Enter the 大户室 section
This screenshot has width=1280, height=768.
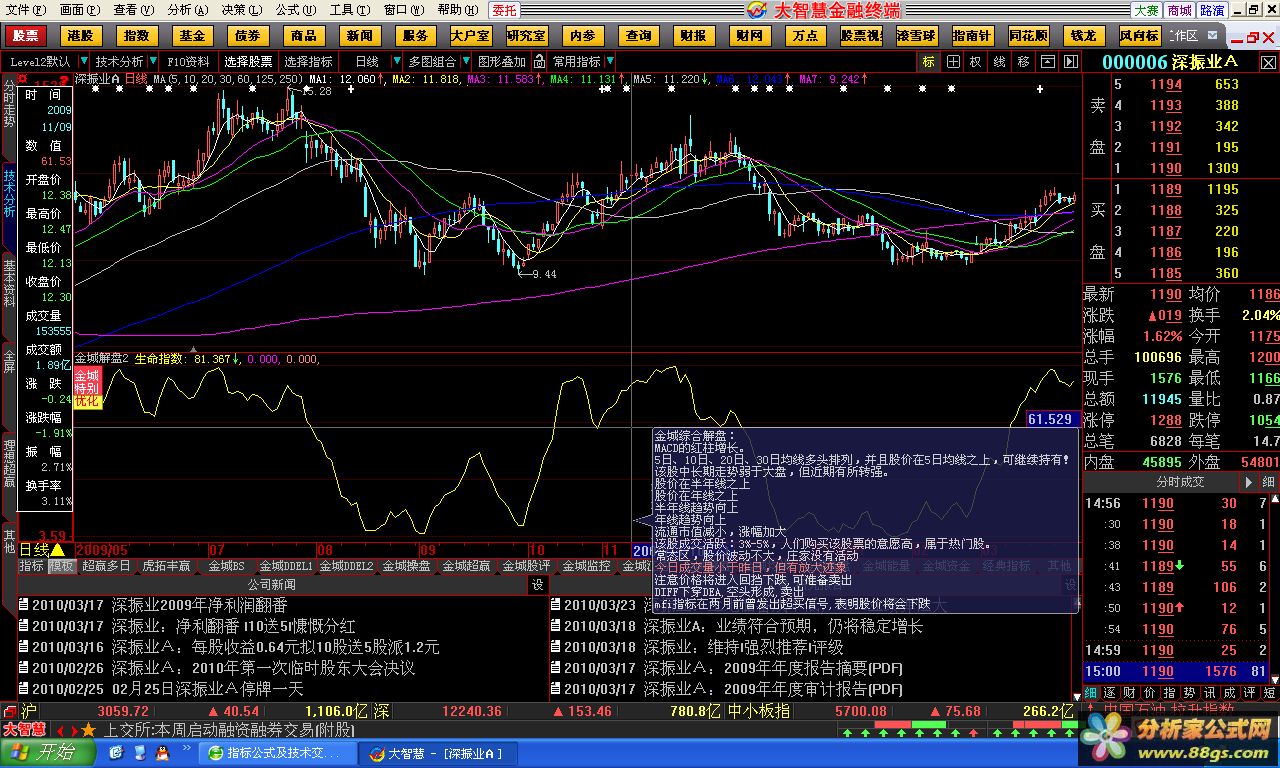(471, 36)
